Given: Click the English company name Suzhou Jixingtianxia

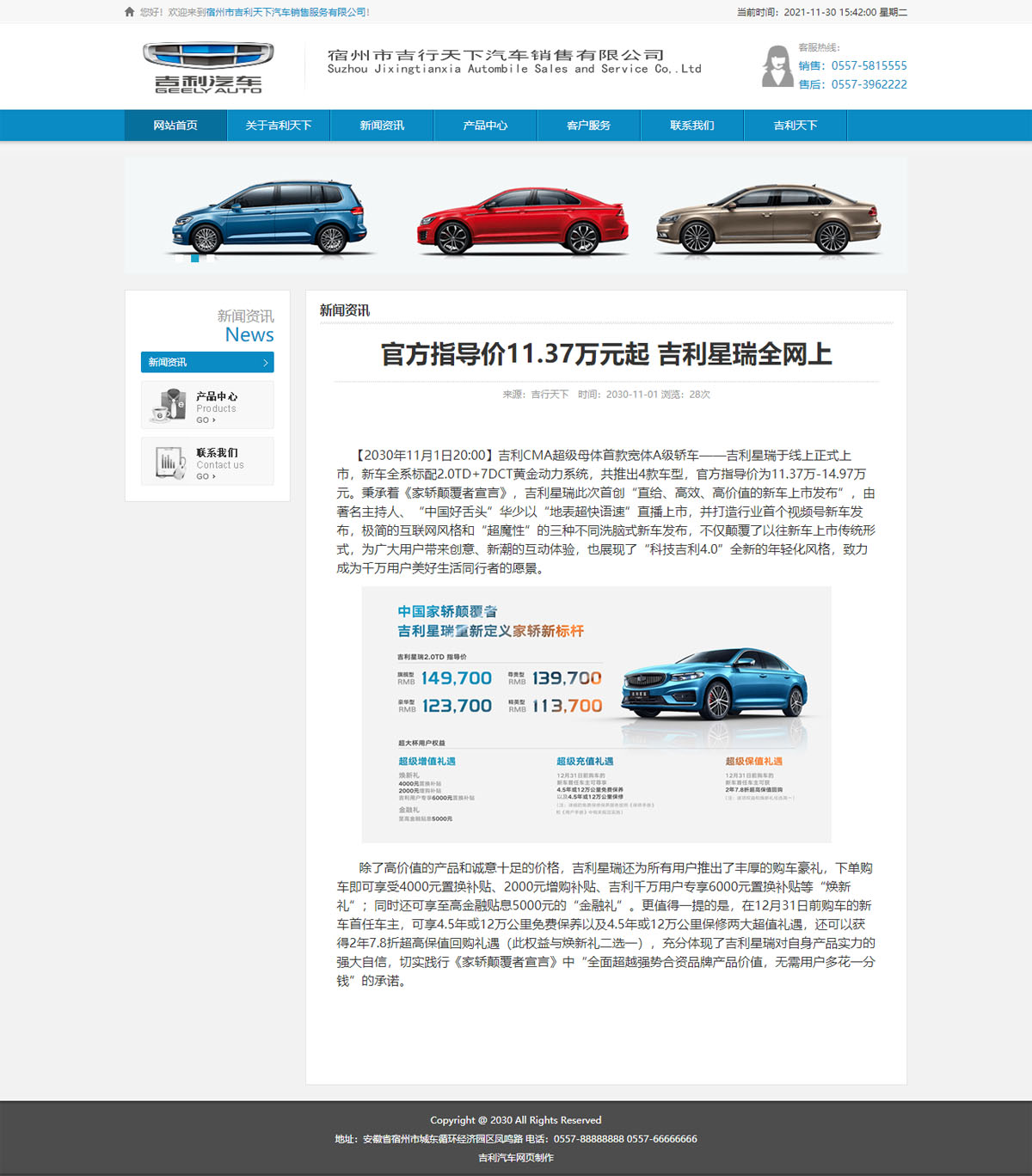Looking at the screenshot, I should pos(514,69).
